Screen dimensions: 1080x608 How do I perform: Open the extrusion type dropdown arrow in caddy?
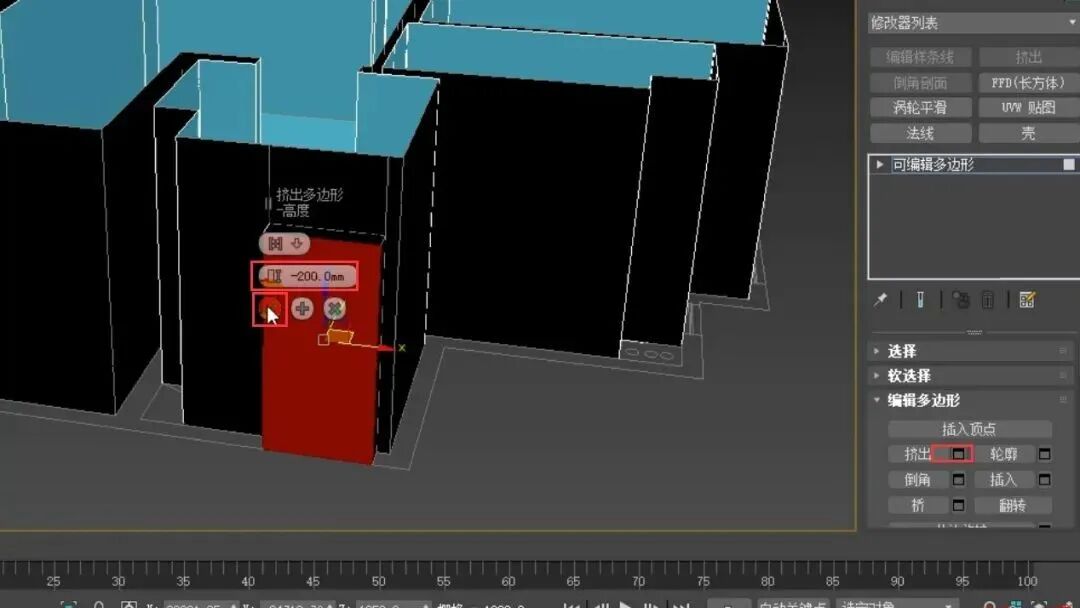point(297,244)
